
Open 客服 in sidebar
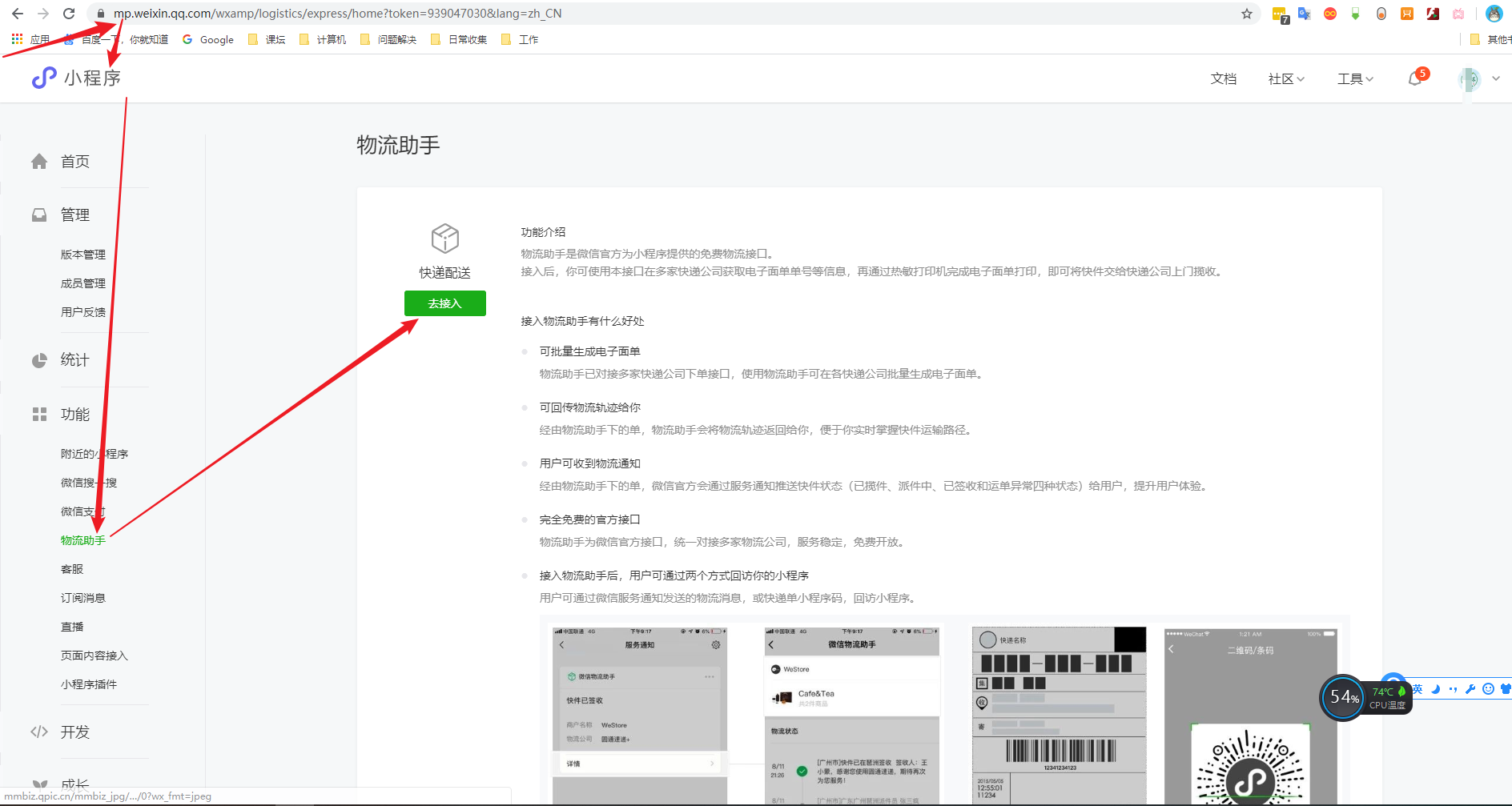72,569
